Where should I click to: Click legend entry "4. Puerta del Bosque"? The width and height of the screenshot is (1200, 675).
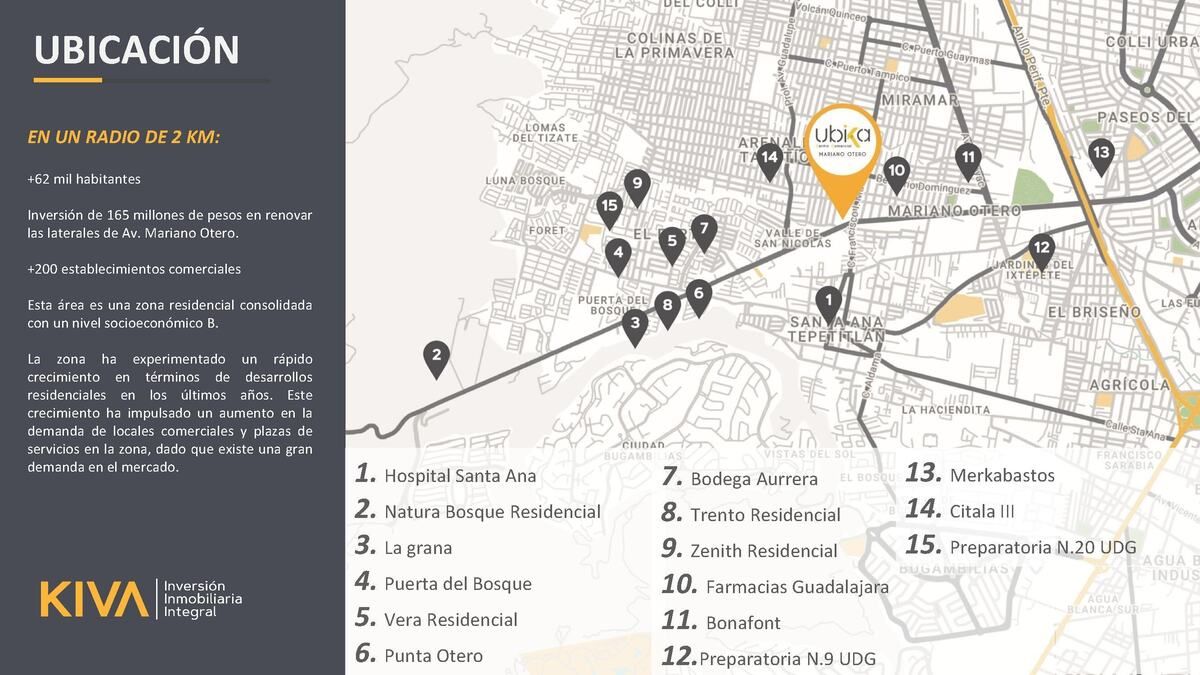(444, 583)
